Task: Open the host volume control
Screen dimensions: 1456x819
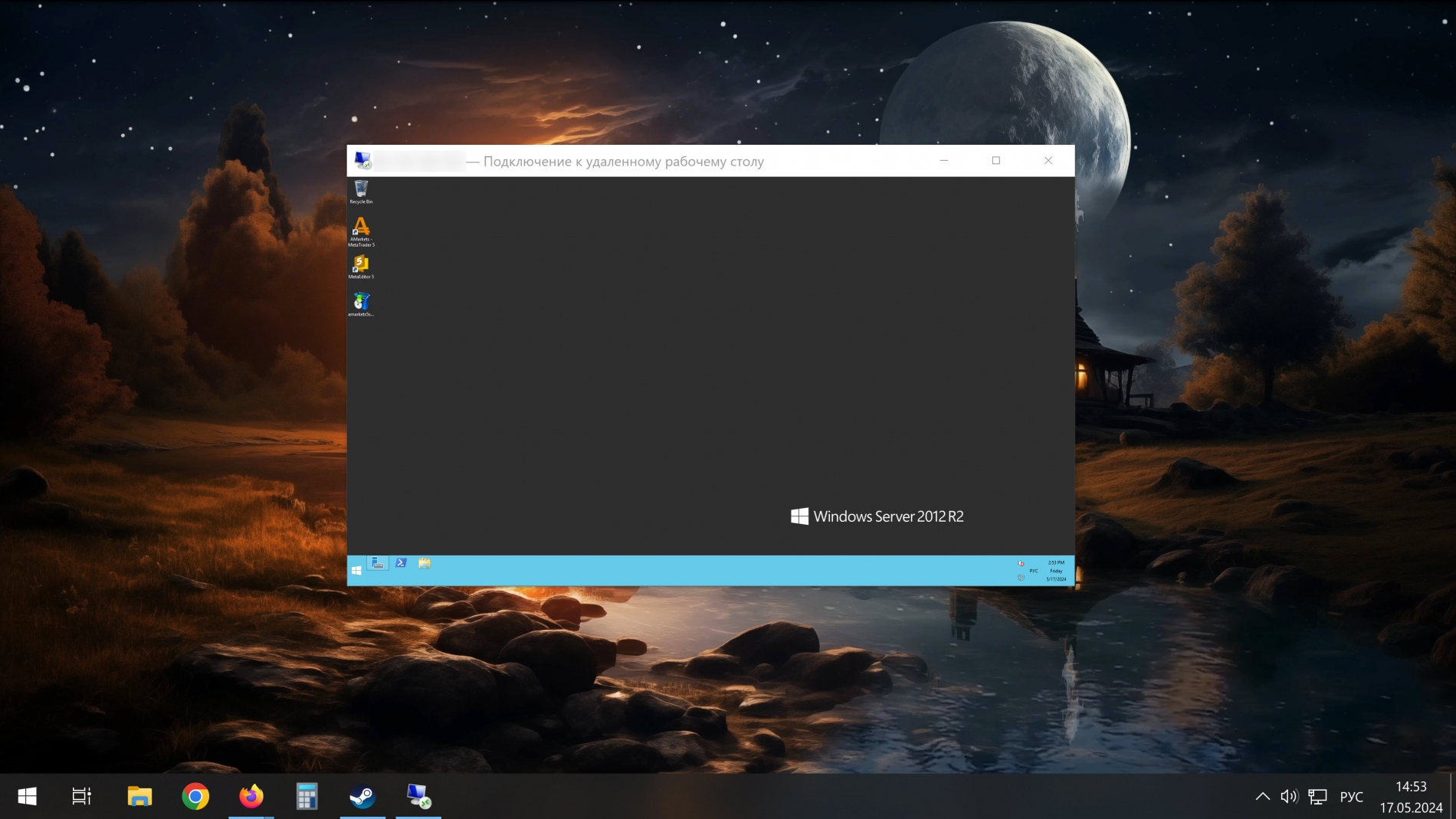Action: click(1289, 797)
